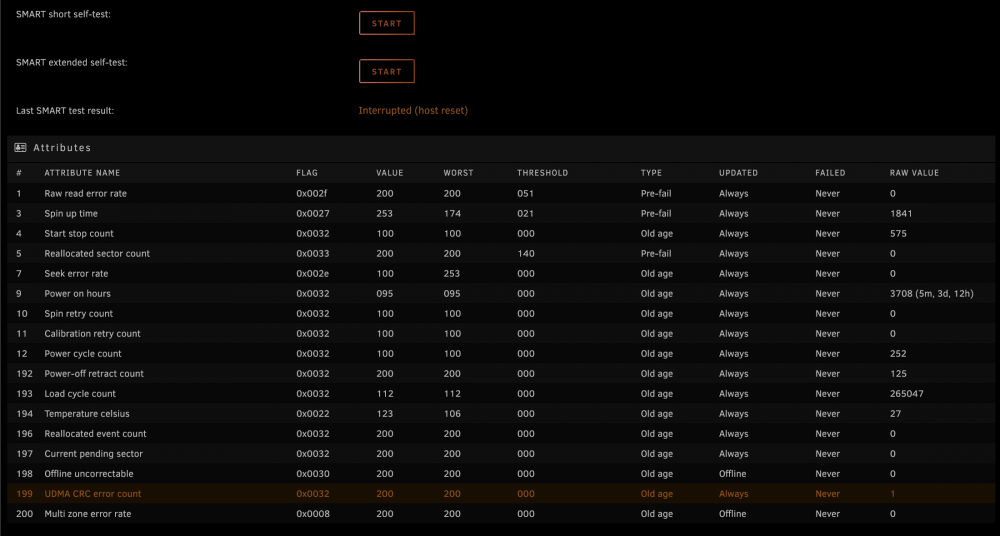The height and width of the screenshot is (536, 1000).
Task: Click the TYPE column header
Action: [651, 173]
